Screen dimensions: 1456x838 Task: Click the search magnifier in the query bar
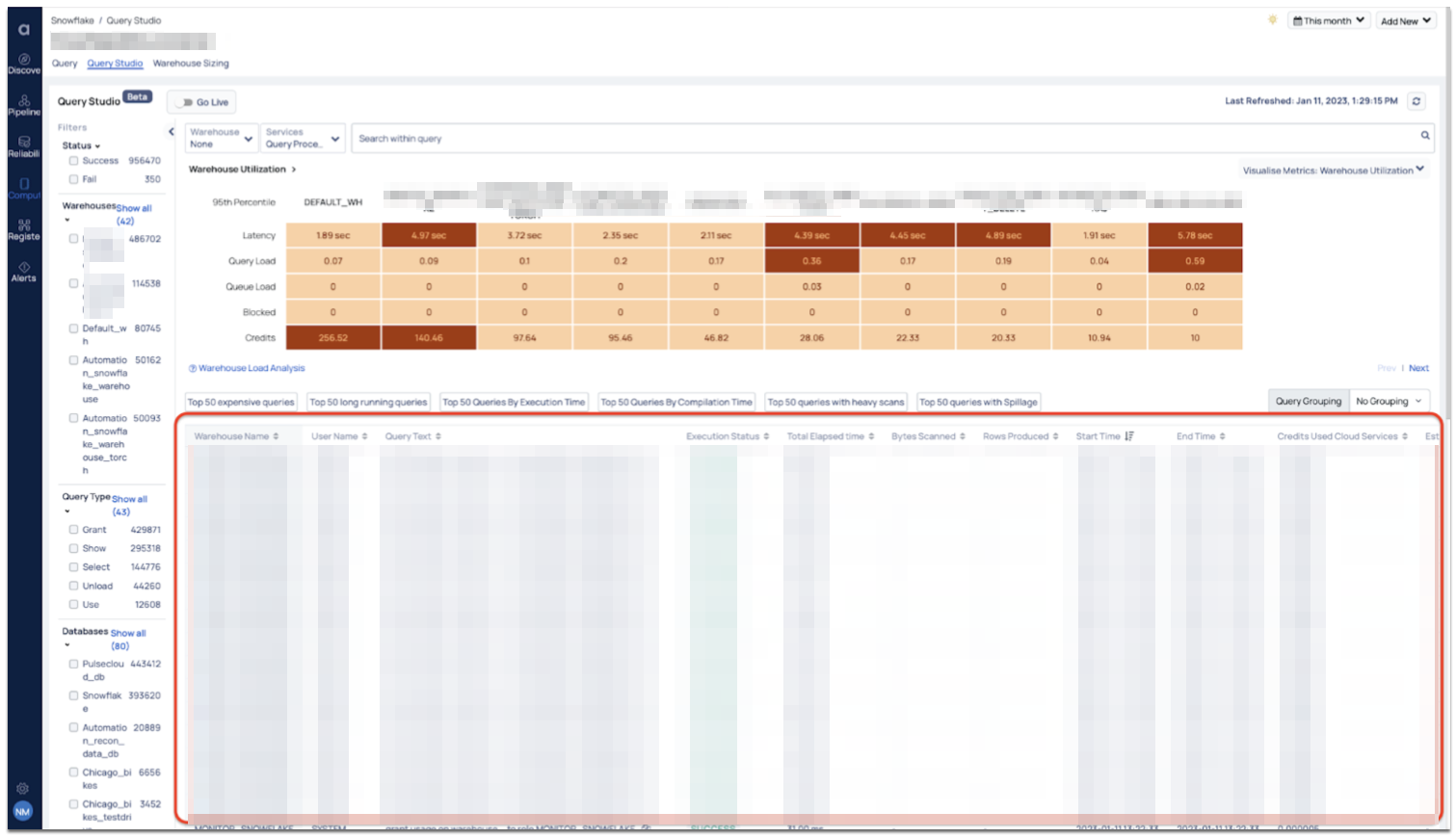pyautogui.click(x=1424, y=136)
